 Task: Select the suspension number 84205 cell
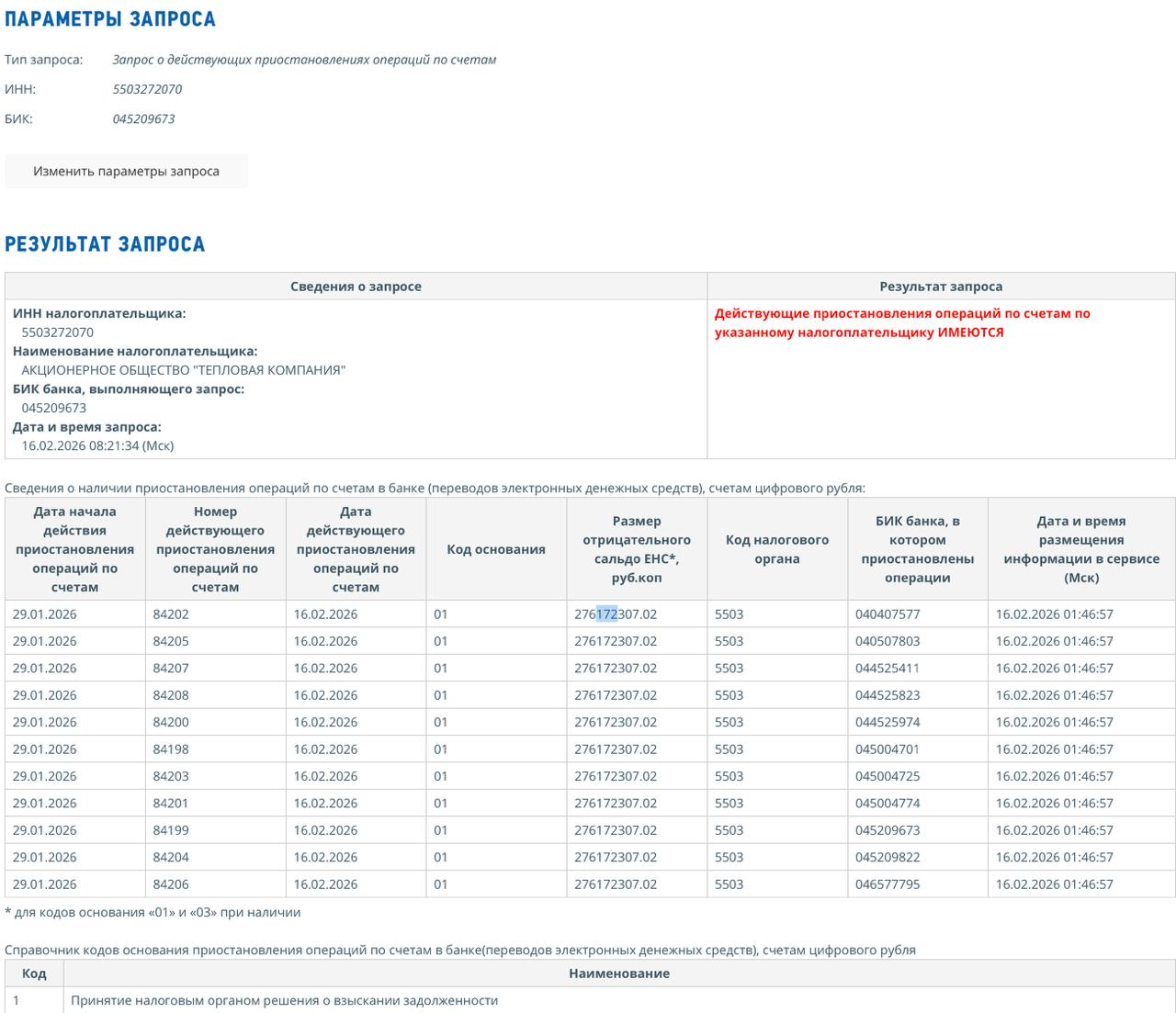(171, 641)
